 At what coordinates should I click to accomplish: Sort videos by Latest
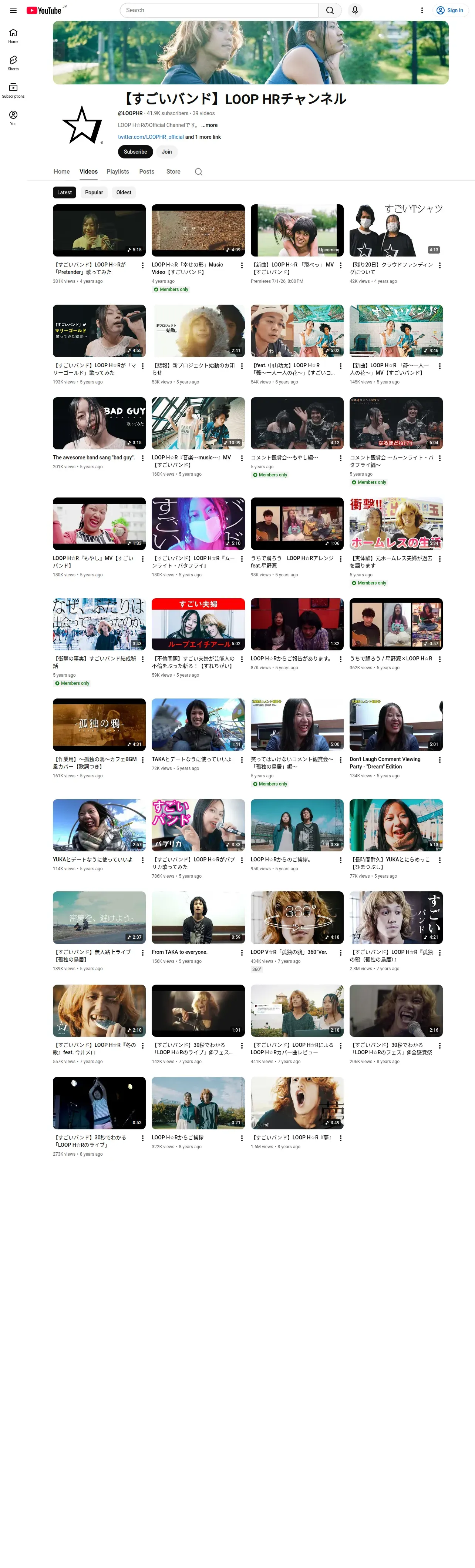(x=64, y=192)
